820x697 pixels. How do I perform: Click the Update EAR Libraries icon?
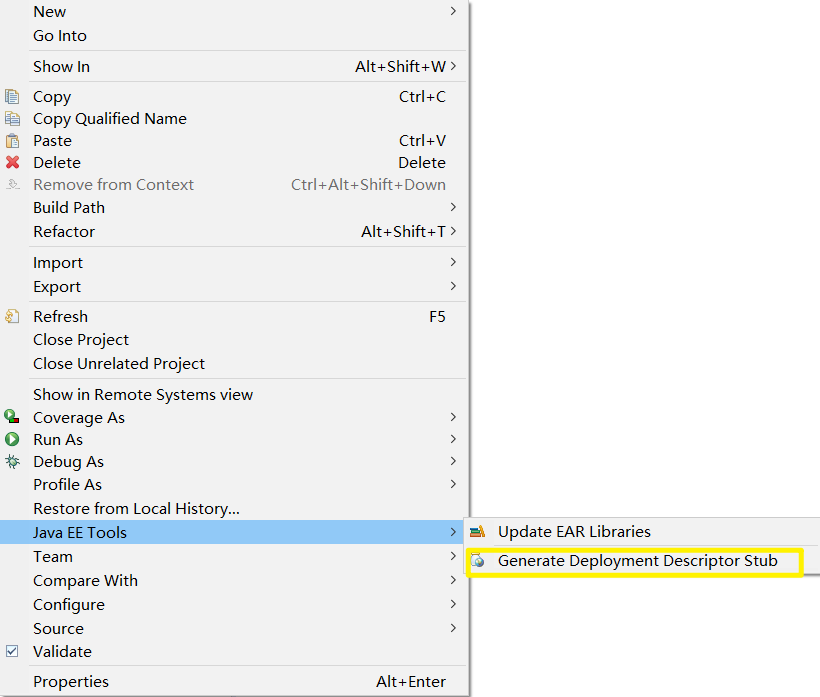(x=477, y=532)
